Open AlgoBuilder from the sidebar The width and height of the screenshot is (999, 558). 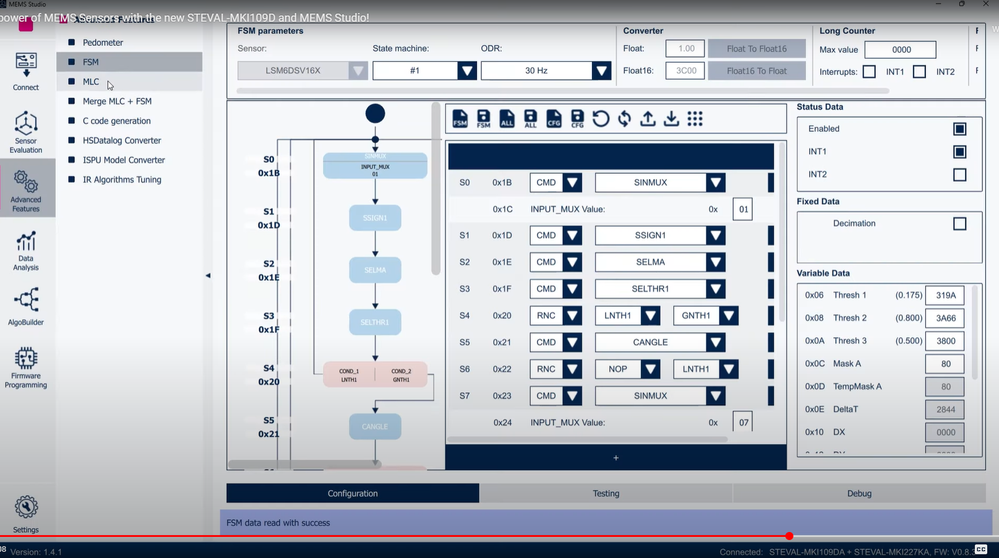(26, 307)
